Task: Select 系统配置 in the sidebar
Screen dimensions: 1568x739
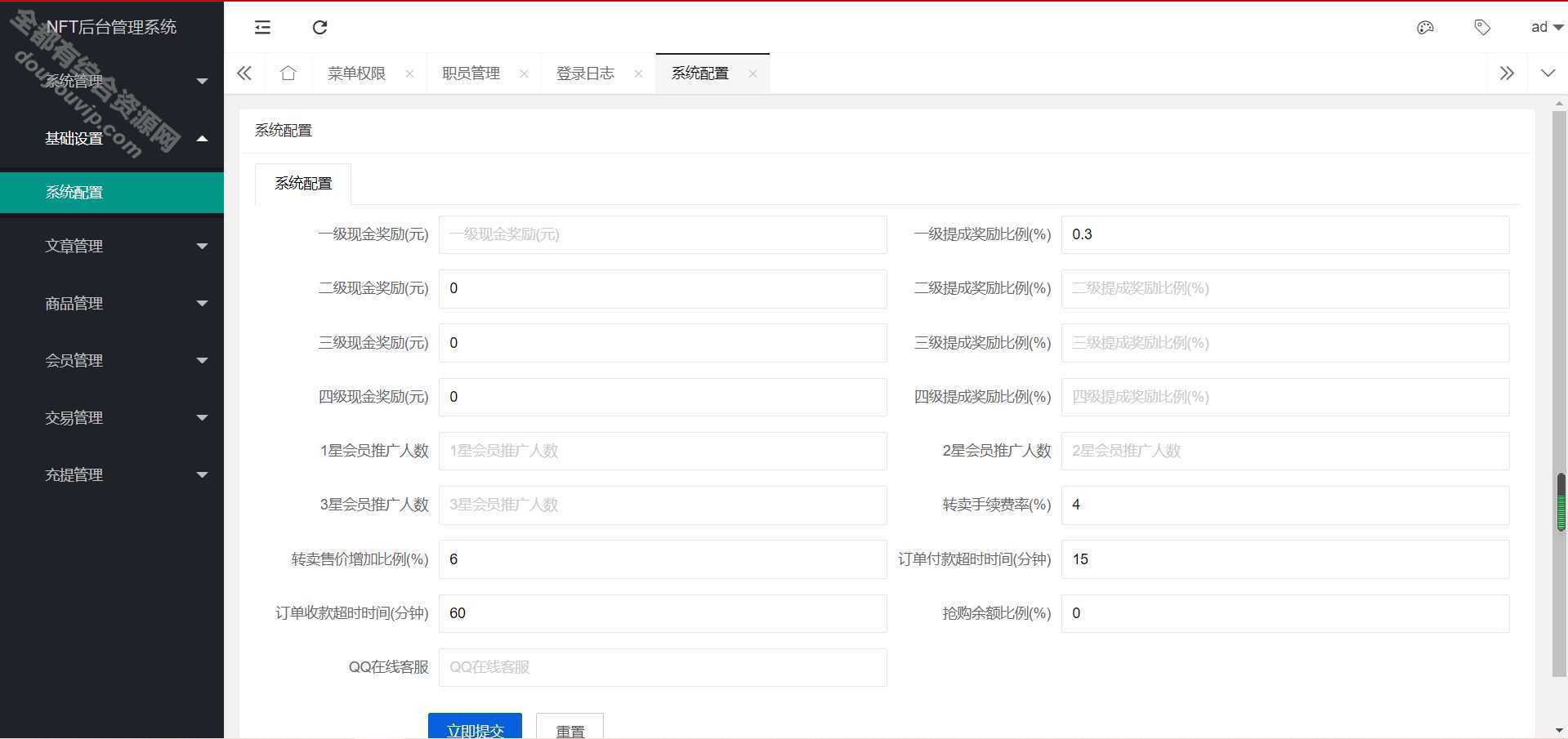Action: coord(112,193)
